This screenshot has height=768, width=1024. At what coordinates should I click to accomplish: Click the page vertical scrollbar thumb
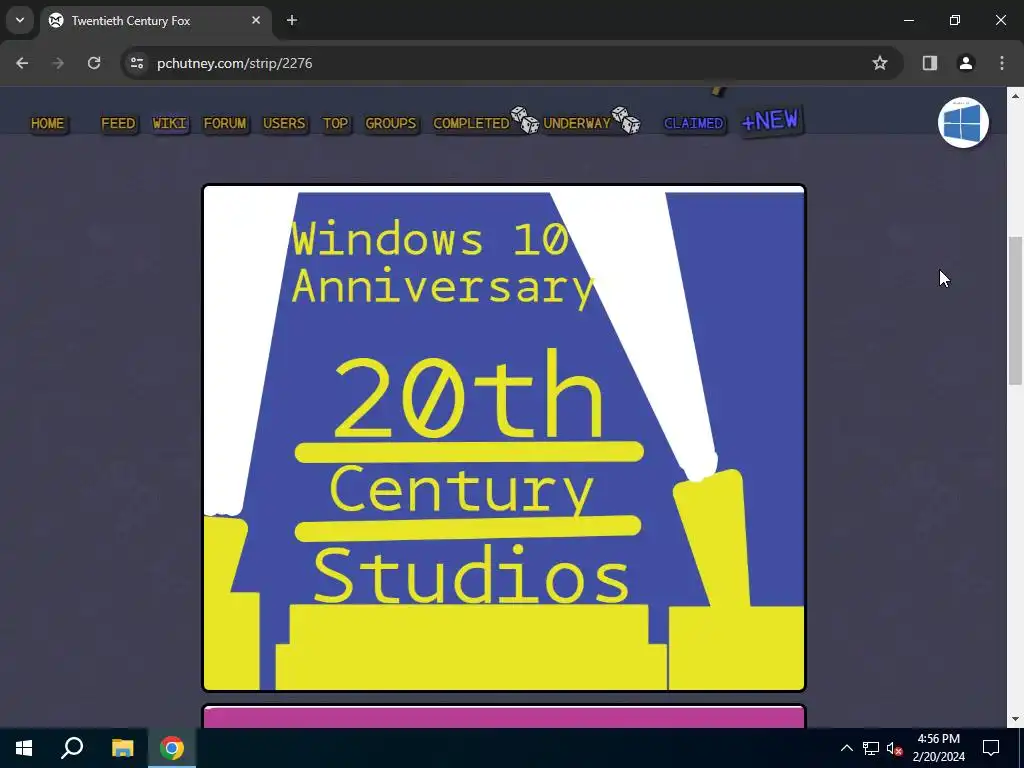coord(1015,311)
